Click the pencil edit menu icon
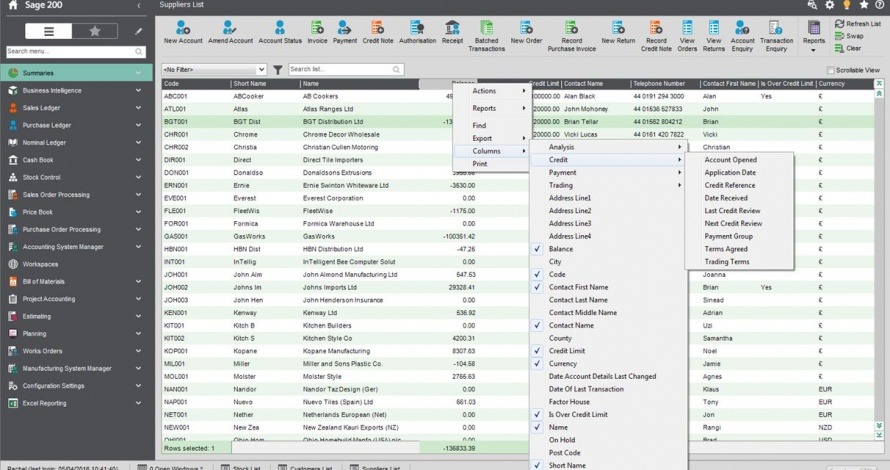This screenshot has width=890, height=470. [138, 31]
